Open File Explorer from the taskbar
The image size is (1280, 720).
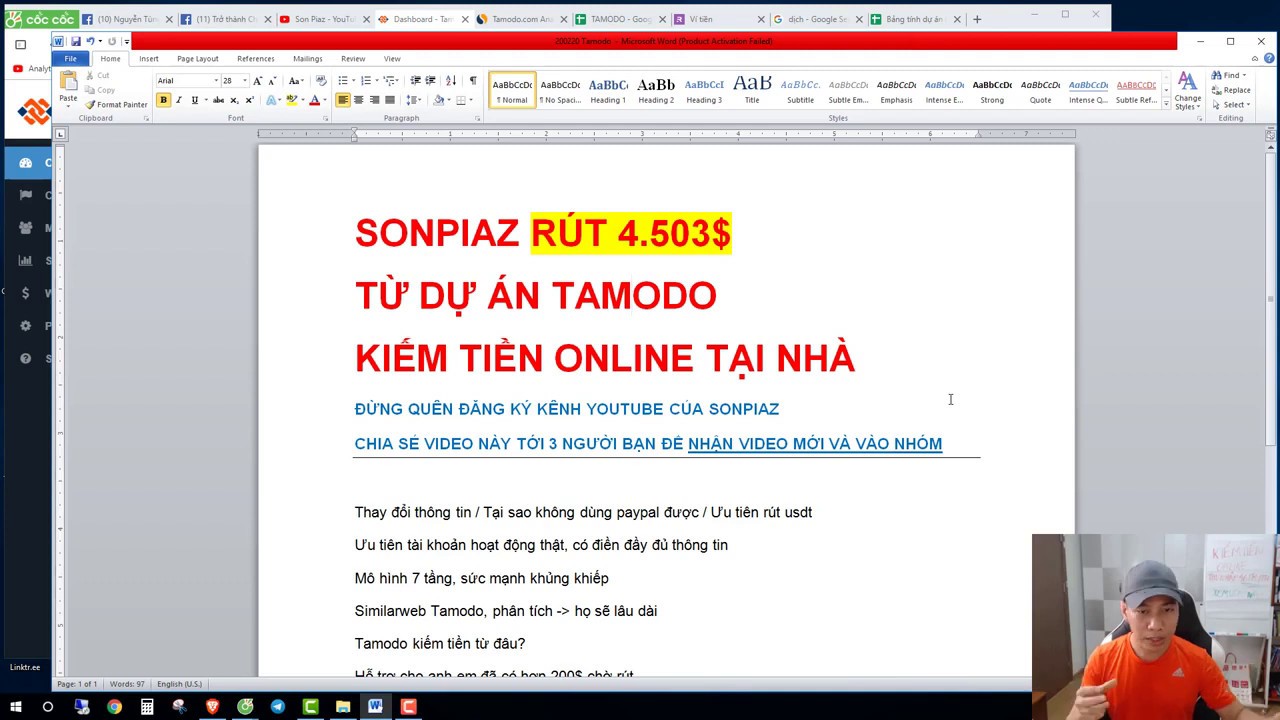click(x=343, y=707)
